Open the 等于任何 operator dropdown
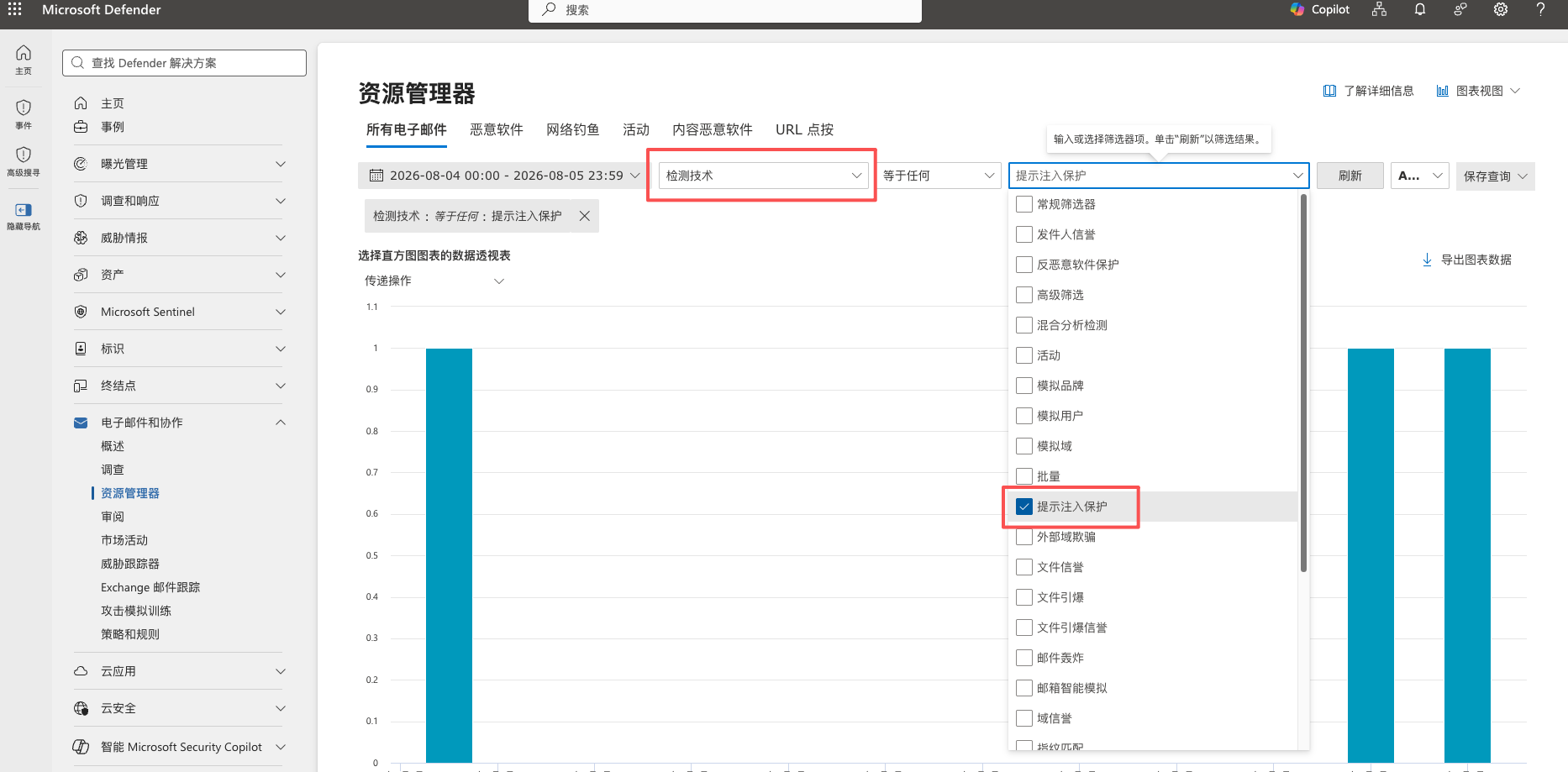The height and width of the screenshot is (772, 1568). pos(939,176)
